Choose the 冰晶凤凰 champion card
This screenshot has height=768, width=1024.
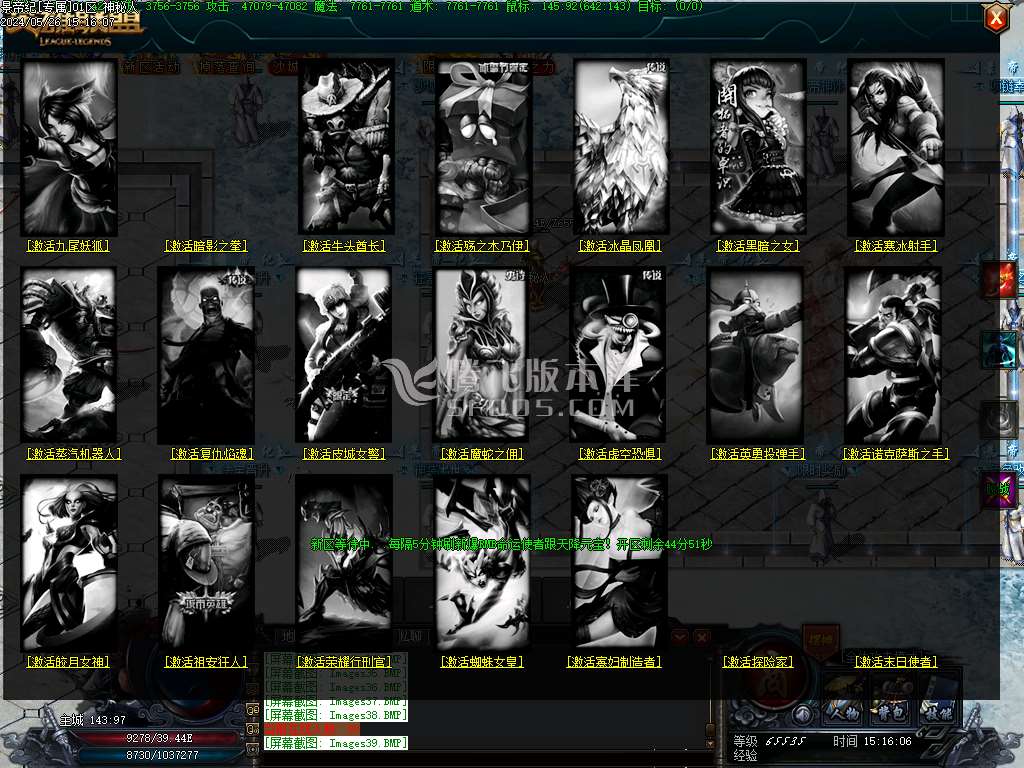[x=620, y=147]
